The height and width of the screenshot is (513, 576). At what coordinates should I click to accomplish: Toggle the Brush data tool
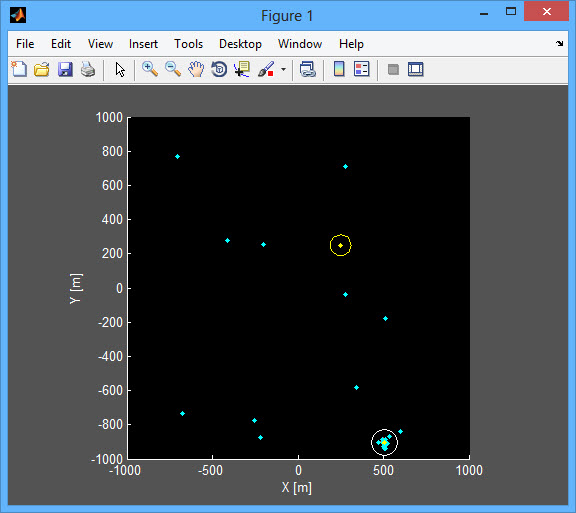(266, 69)
